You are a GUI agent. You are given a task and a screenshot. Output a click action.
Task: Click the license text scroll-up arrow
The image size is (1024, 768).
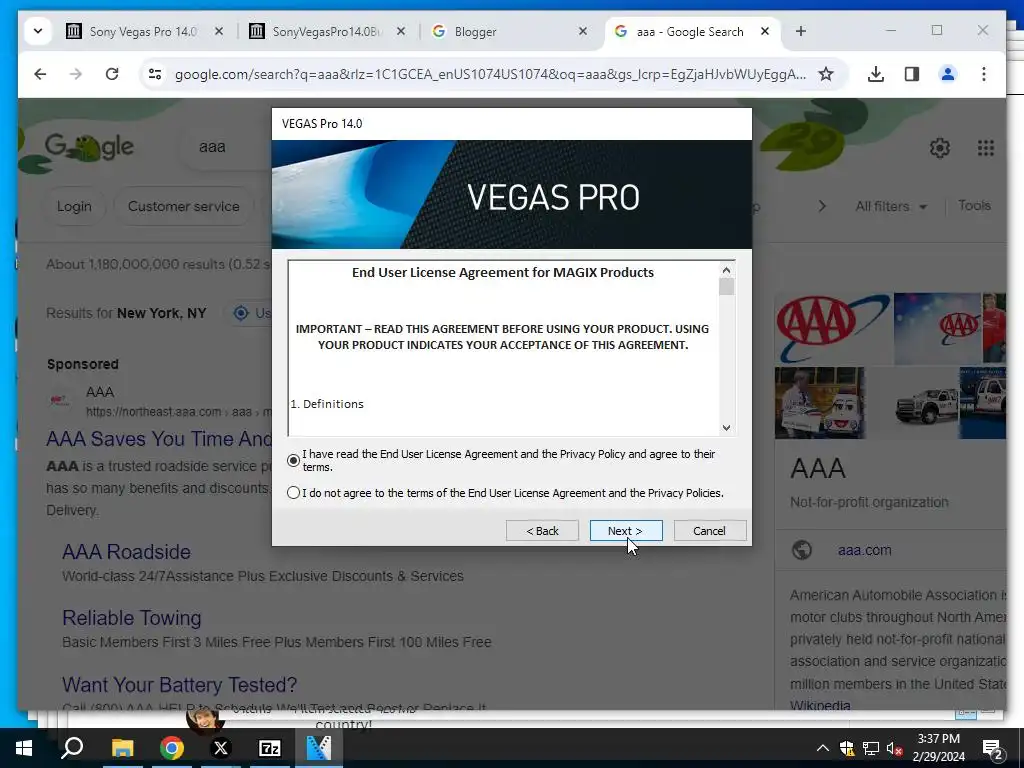click(726, 270)
